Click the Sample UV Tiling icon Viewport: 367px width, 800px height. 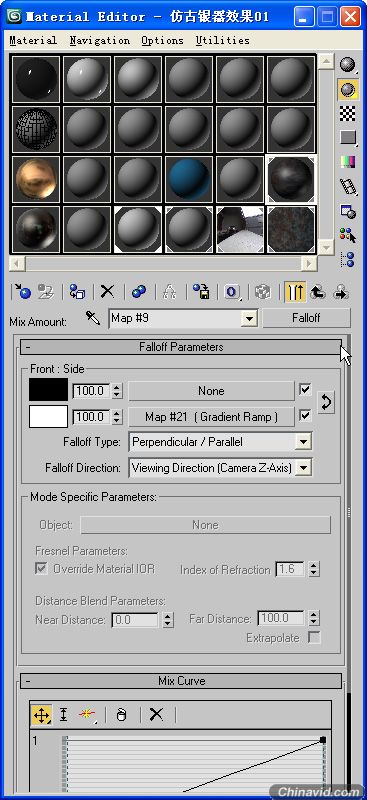click(x=348, y=137)
